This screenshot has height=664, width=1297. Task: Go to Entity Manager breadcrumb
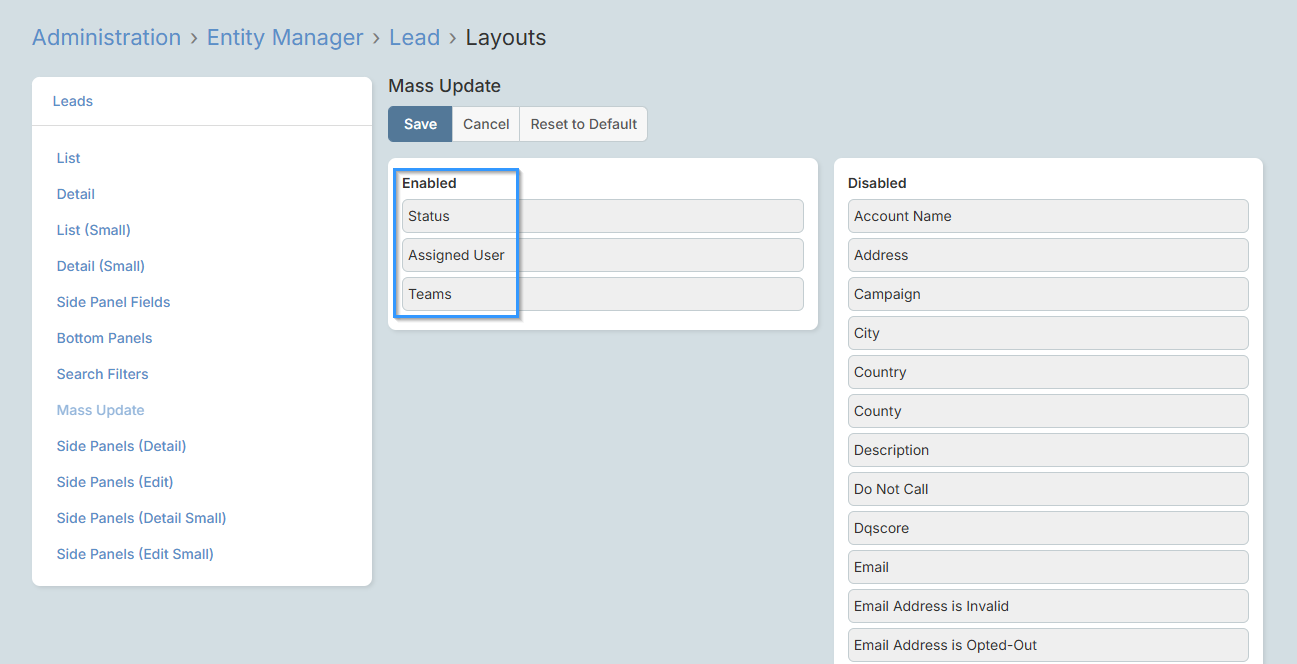(285, 38)
